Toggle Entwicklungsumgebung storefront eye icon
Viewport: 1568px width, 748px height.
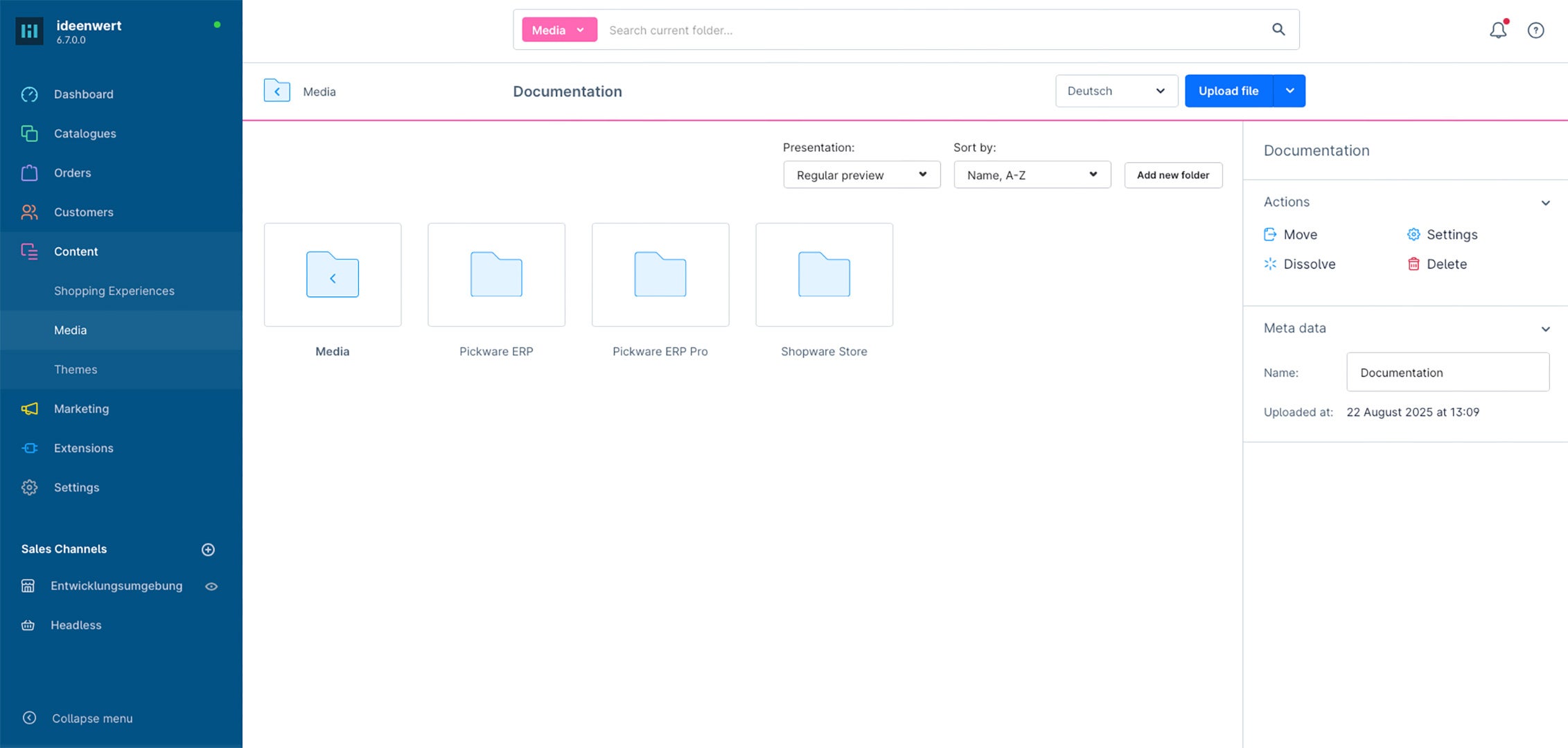211,587
